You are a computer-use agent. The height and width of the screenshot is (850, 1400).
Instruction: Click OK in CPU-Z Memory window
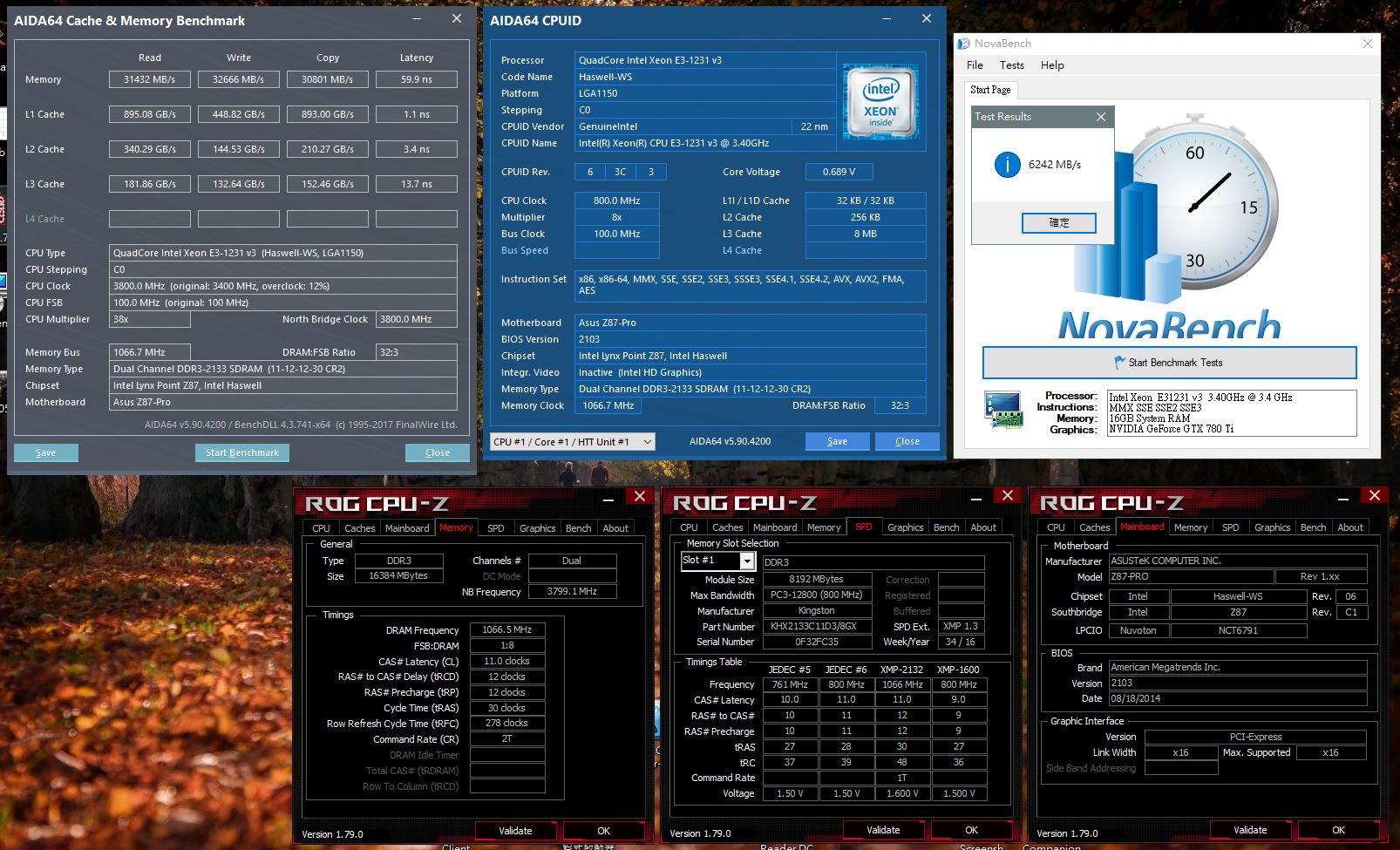tap(603, 831)
